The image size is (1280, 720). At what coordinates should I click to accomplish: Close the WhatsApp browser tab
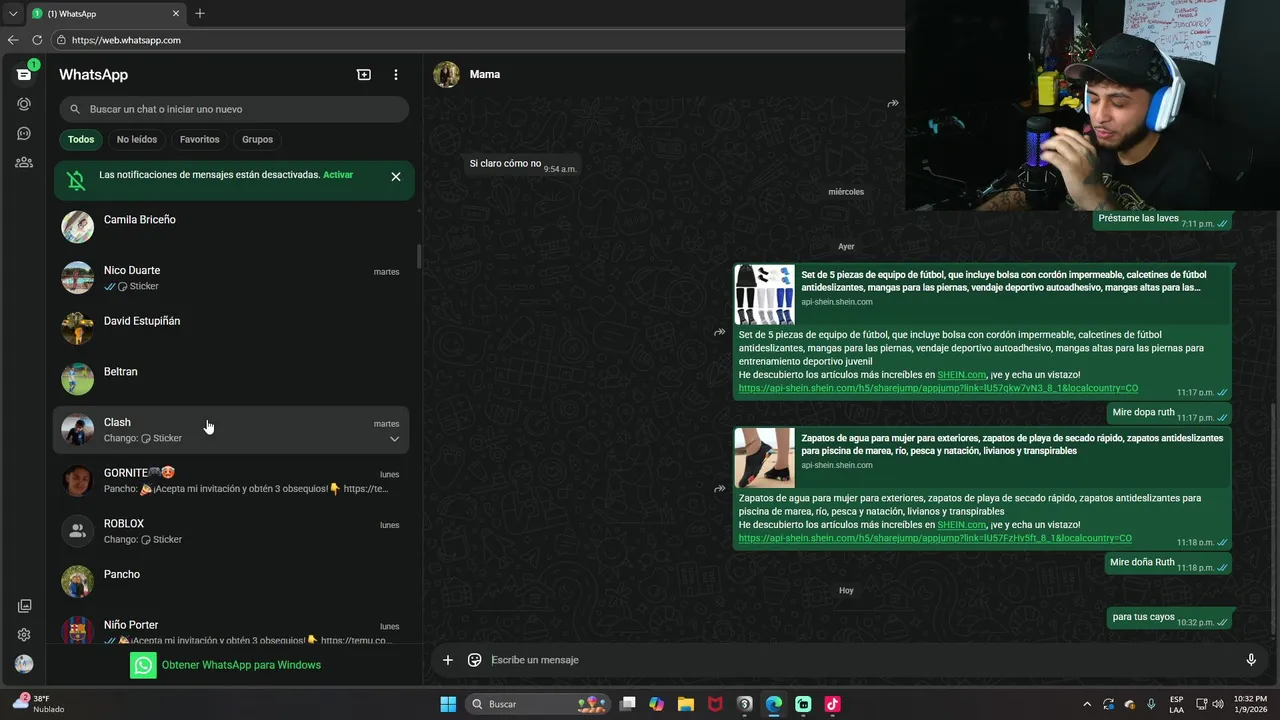(x=176, y=14)
